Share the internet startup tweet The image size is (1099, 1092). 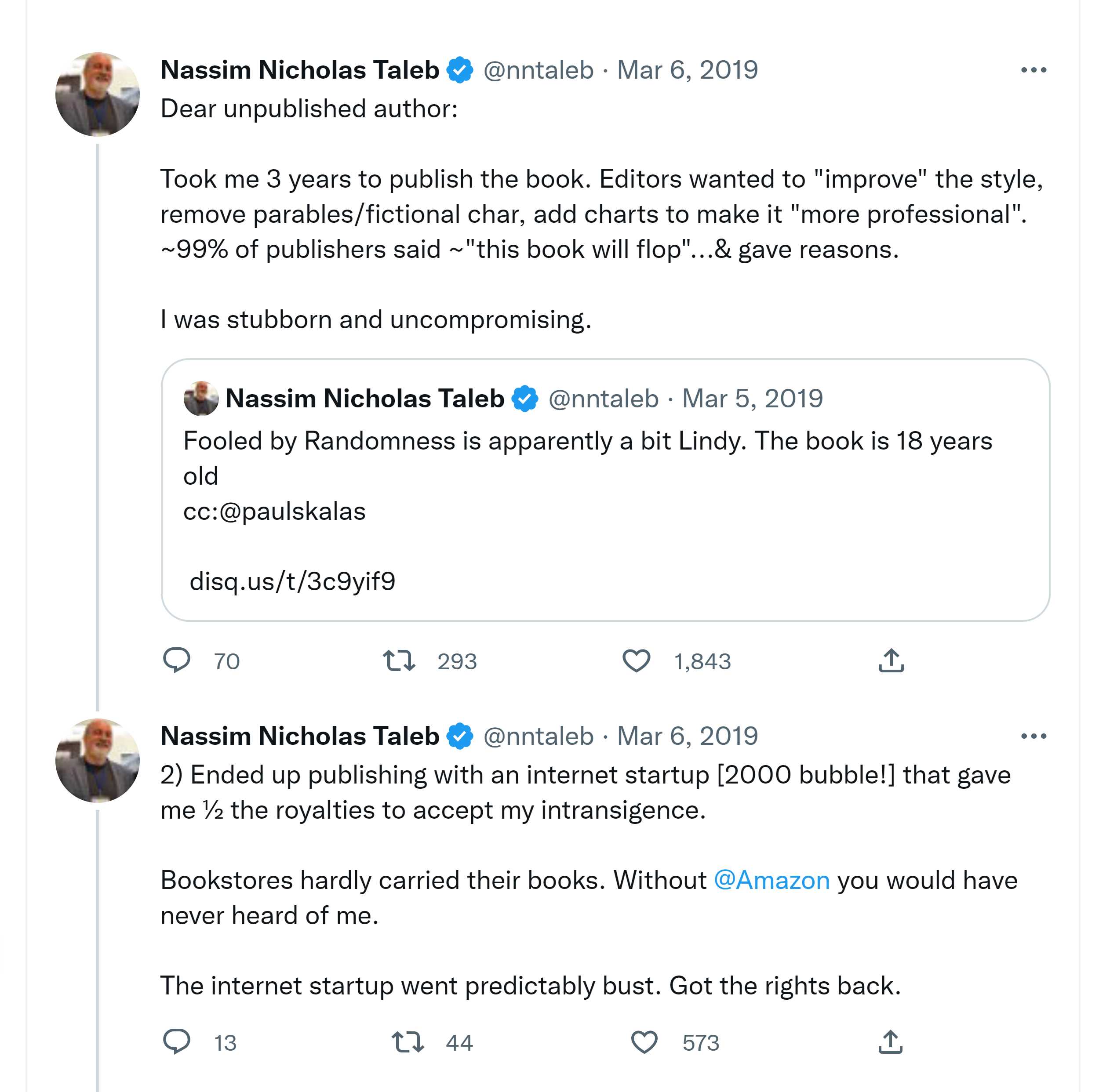coord(890,1042)
